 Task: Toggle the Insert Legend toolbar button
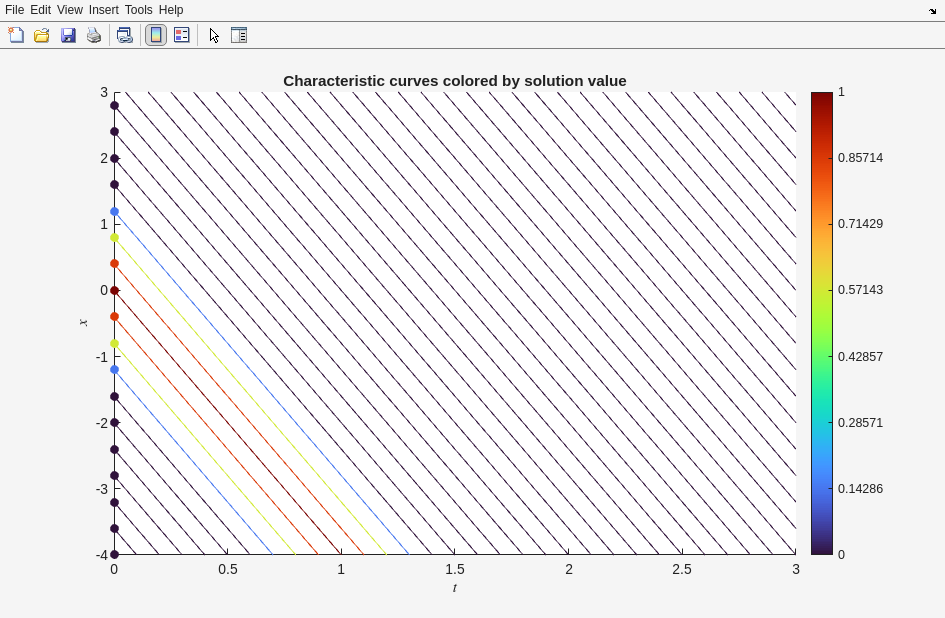coord(182,35)
